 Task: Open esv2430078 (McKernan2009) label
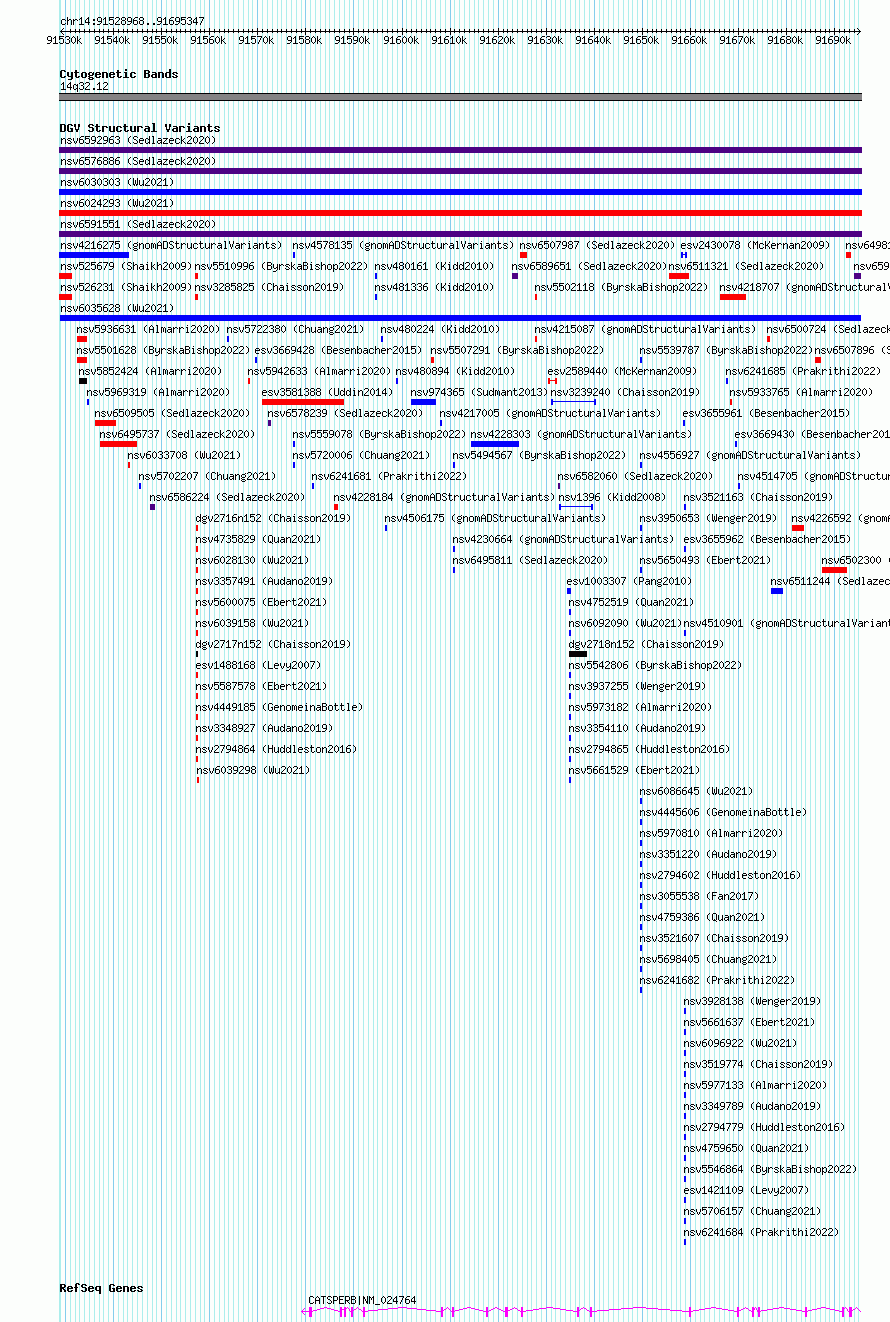point(755,245)
